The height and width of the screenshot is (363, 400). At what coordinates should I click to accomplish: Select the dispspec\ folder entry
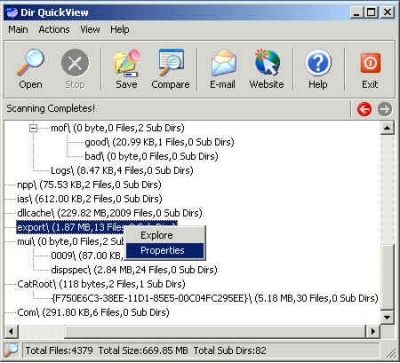[134, 270]
